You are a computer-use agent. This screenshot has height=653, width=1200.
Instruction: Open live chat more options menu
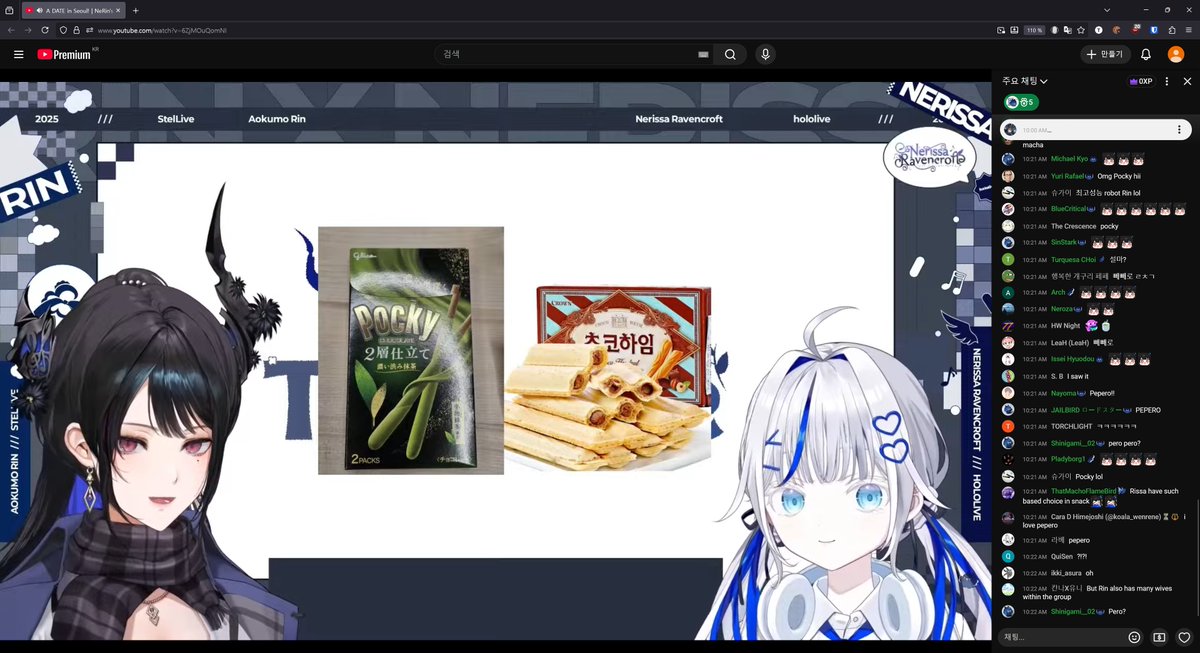pyautogui.click(x=1167, y=81)
